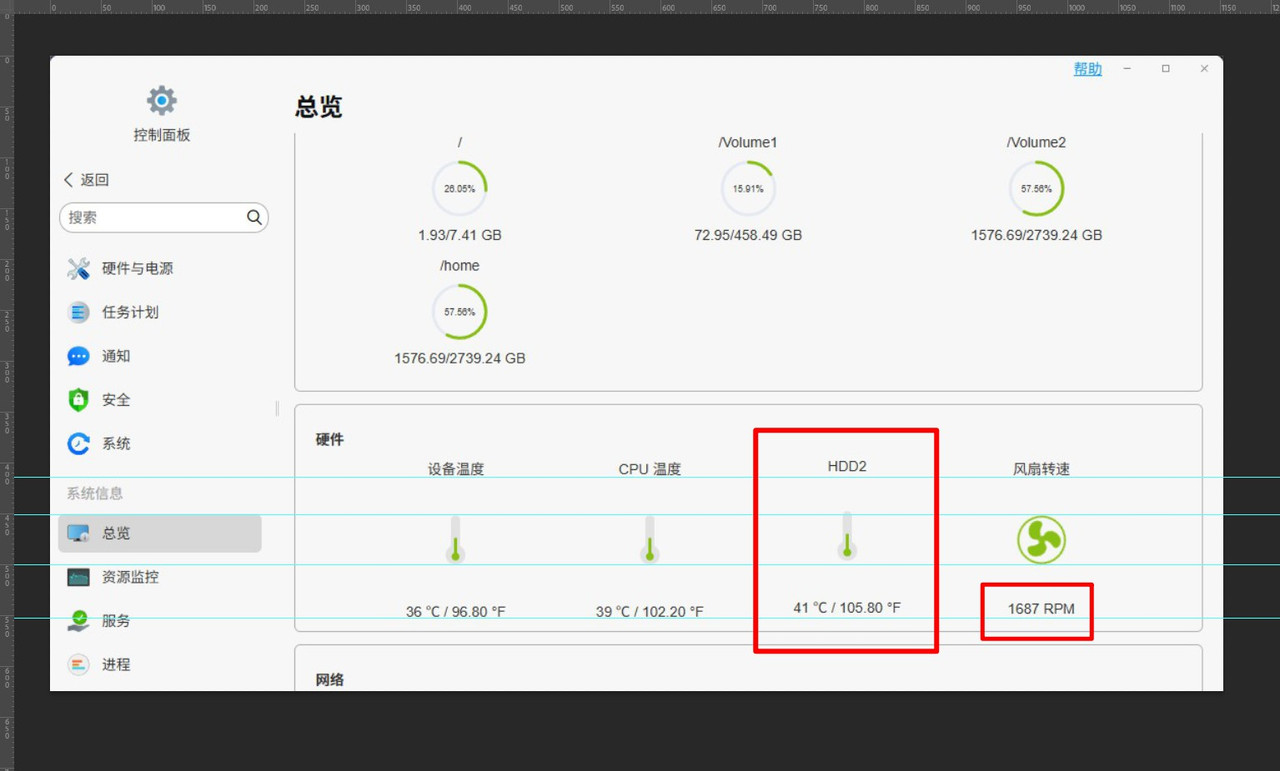Click the root volume 26.05% usage ring
Image resolution: width=1280 pixels, height=771 pixels.
coord(460,189)
